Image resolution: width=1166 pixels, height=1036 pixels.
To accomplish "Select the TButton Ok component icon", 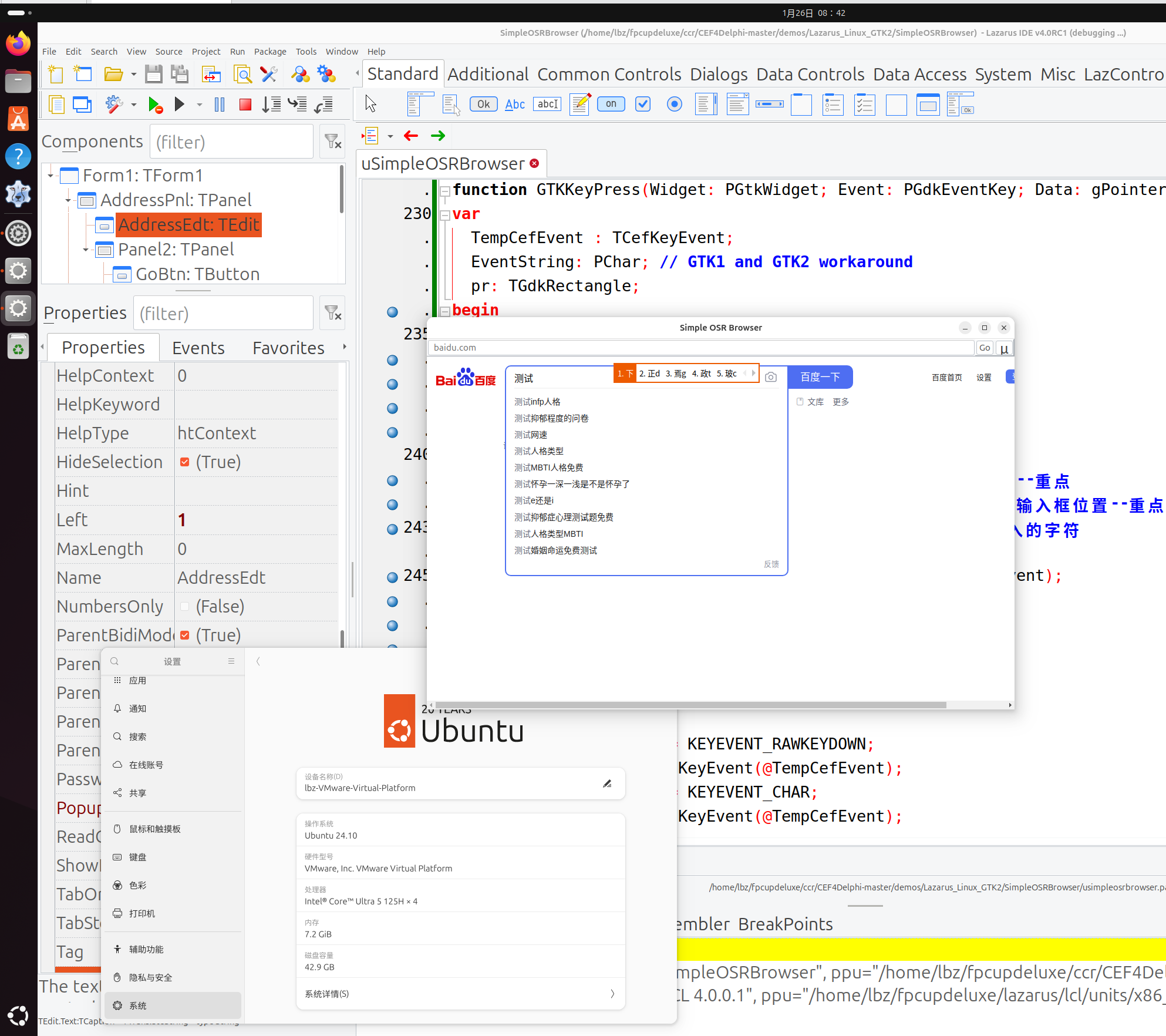I will (483, 105).
